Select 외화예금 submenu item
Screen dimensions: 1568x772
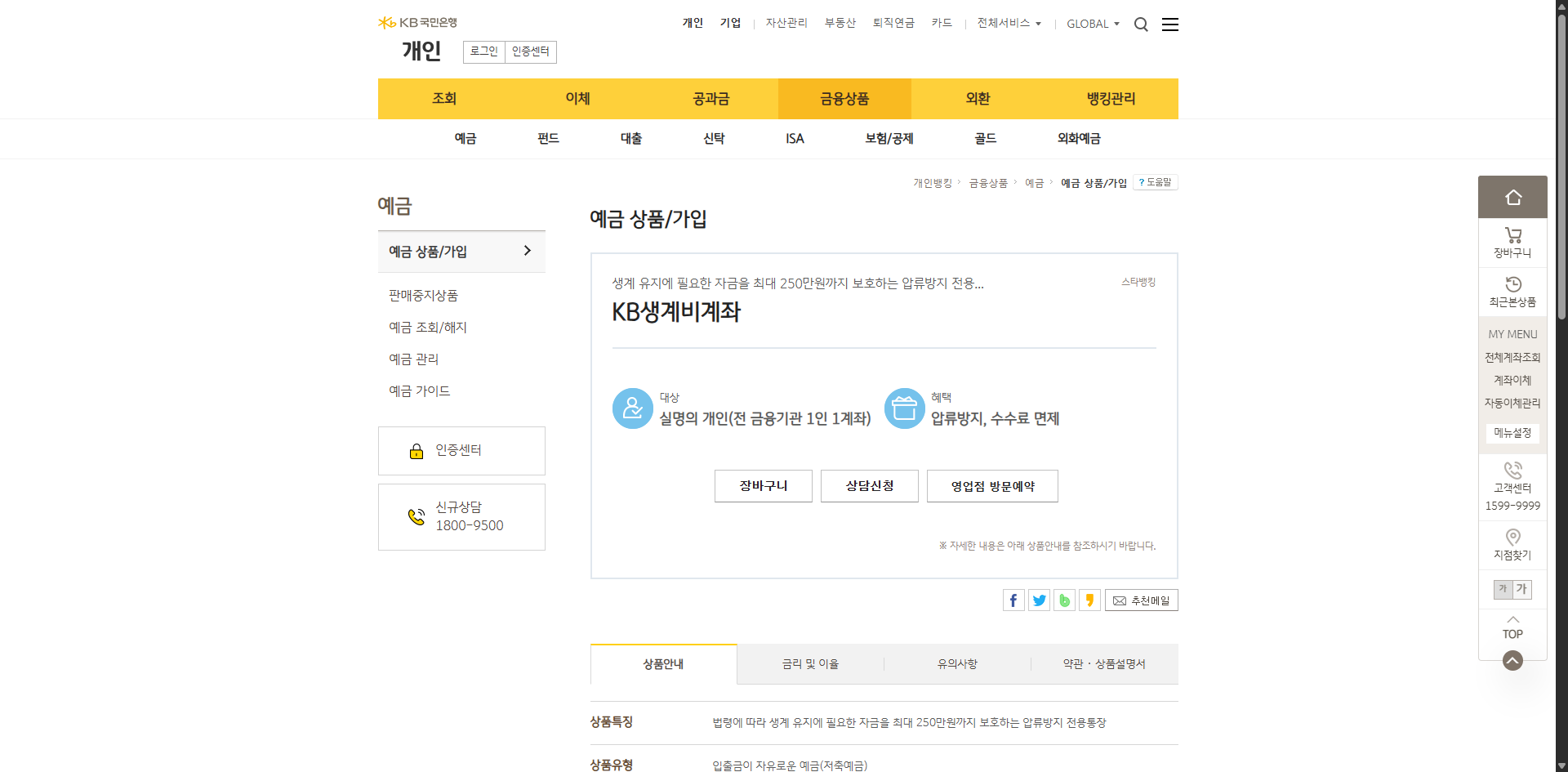(1079, 139)
